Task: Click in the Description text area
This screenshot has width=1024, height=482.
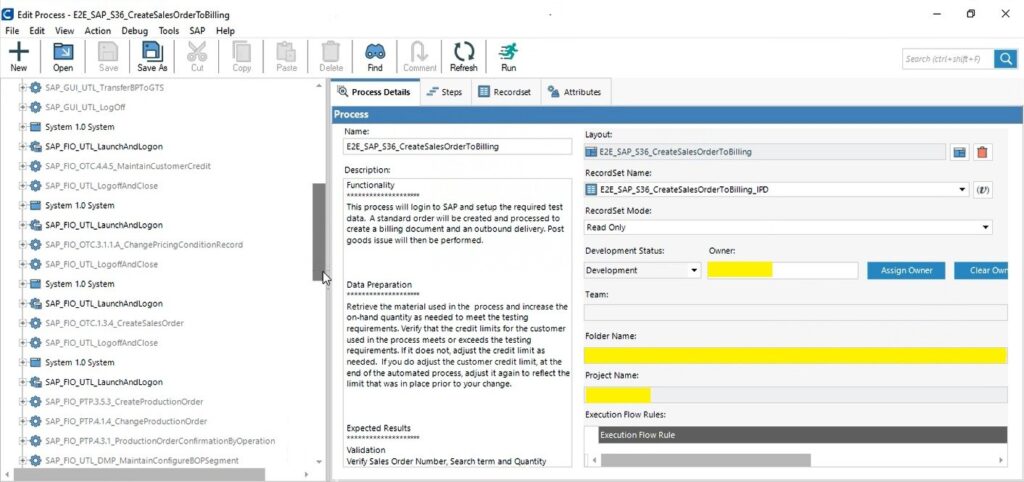Action: [x=458, y=323]
